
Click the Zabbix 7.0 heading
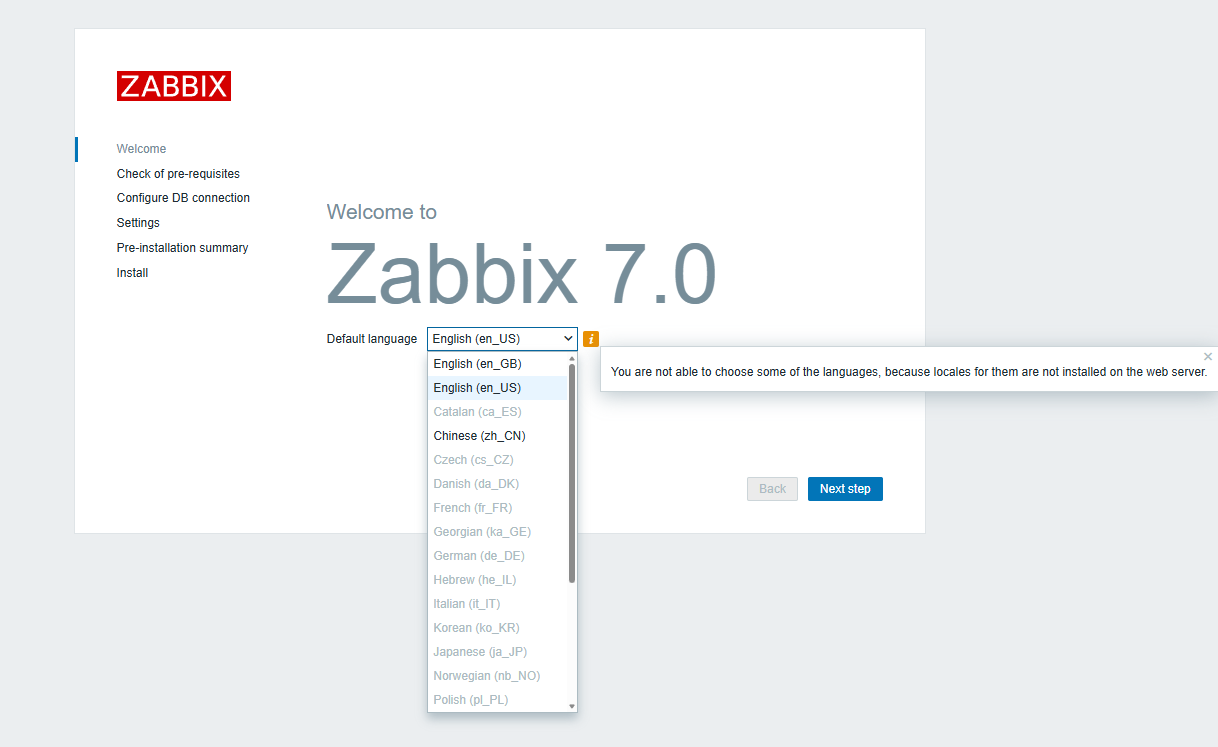521,274
